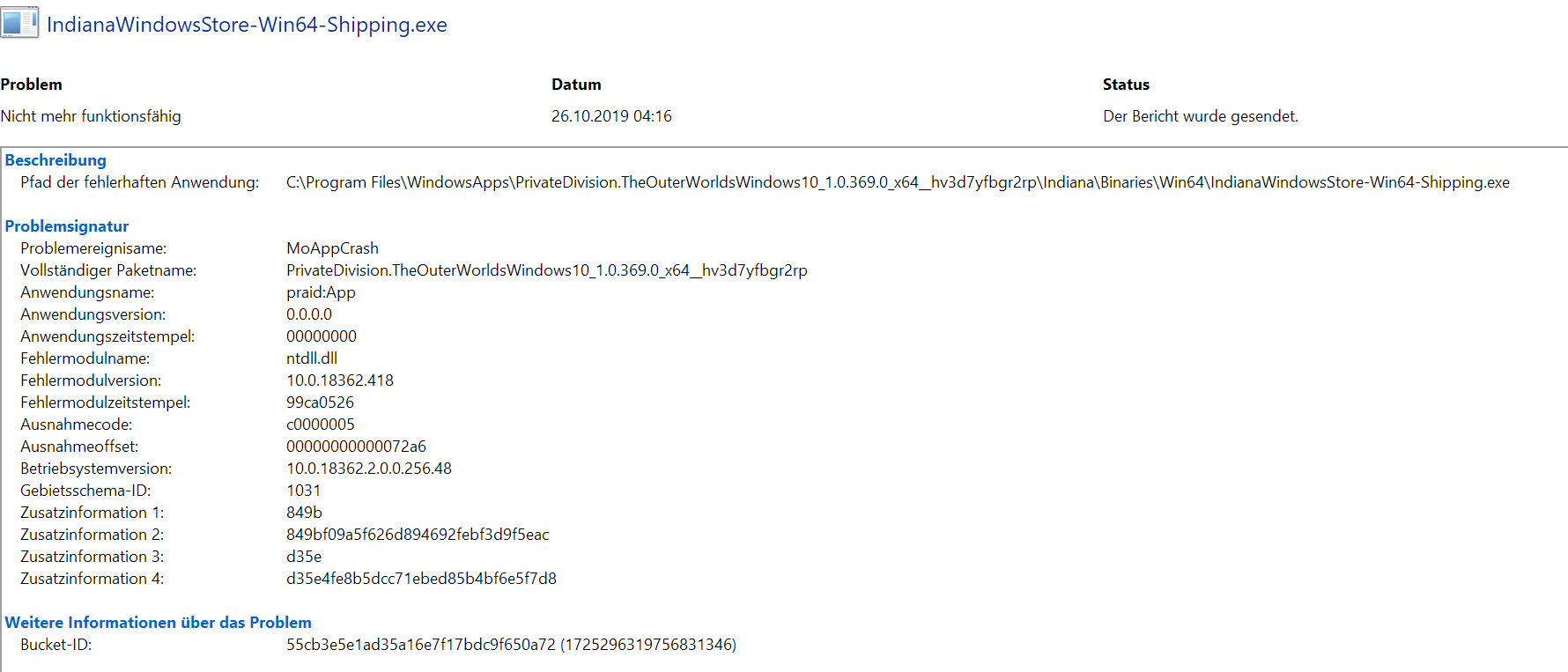Select the faulty application path value

(x=898, y=182)
